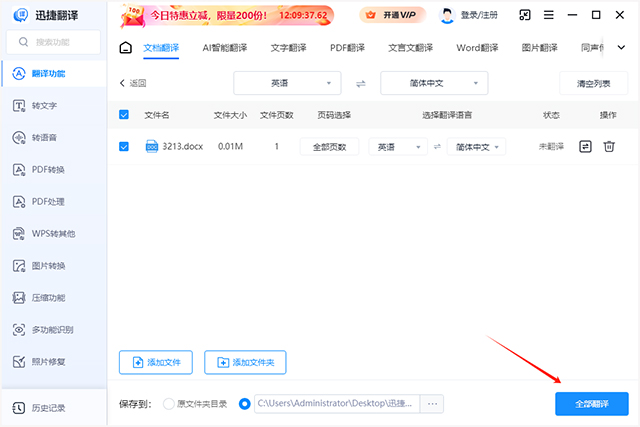Click the 0.01M file size cell
640x427 pixels.
point(231,147)
